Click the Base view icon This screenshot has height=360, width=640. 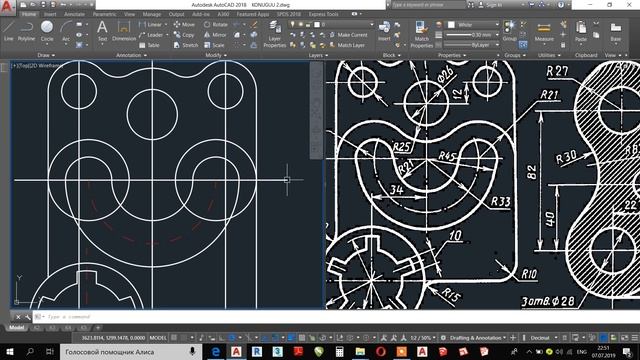point(616,32)
